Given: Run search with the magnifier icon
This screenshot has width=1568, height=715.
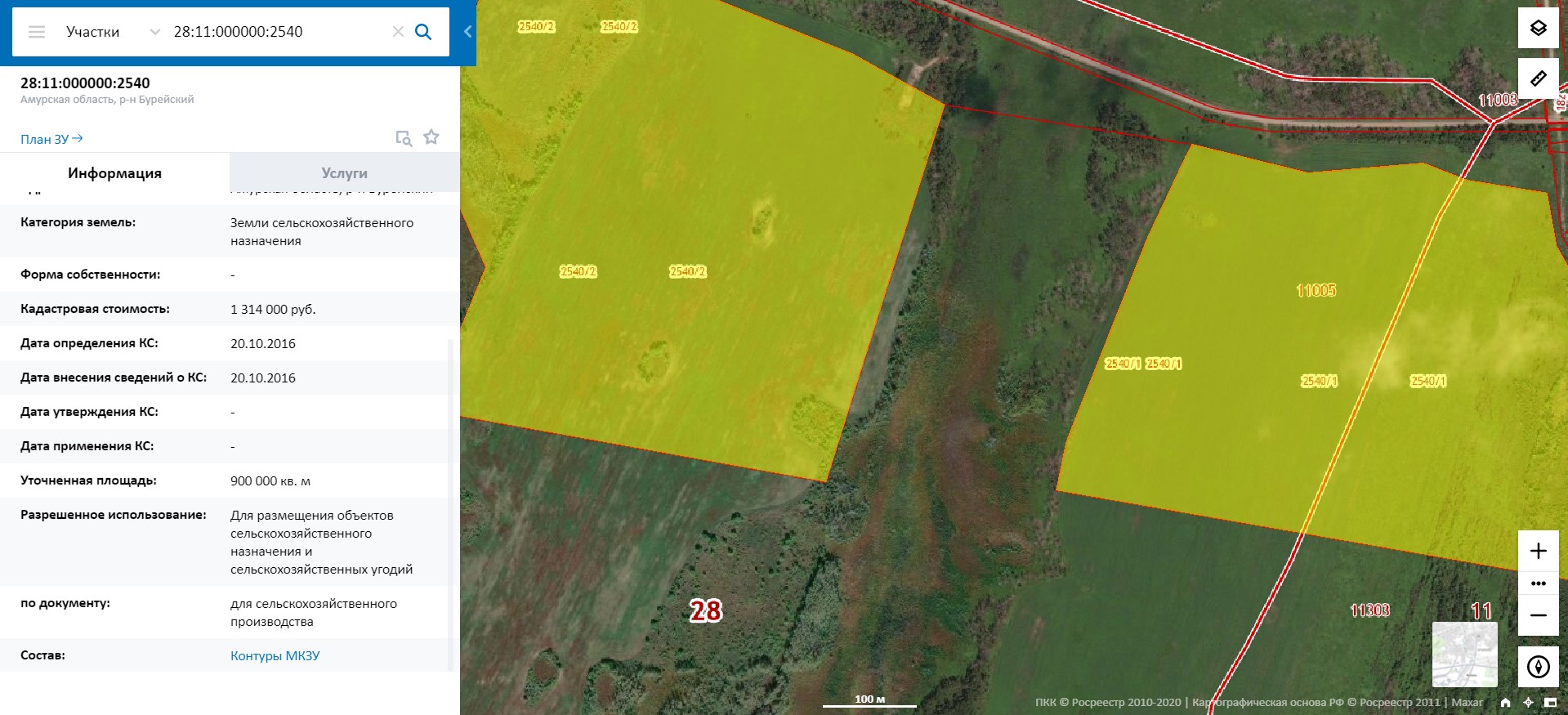Looking at the screenshot, I should click(423, 32).
